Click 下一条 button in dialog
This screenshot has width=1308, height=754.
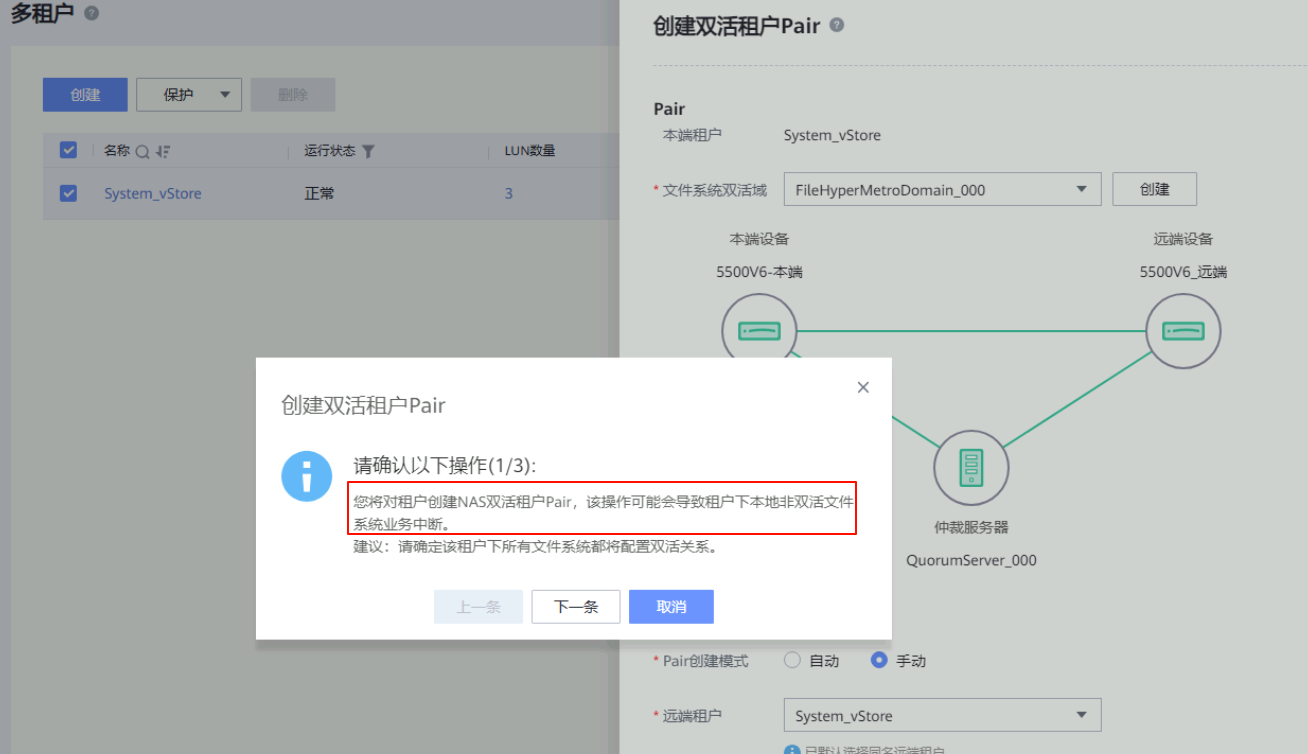click(575, 607)
